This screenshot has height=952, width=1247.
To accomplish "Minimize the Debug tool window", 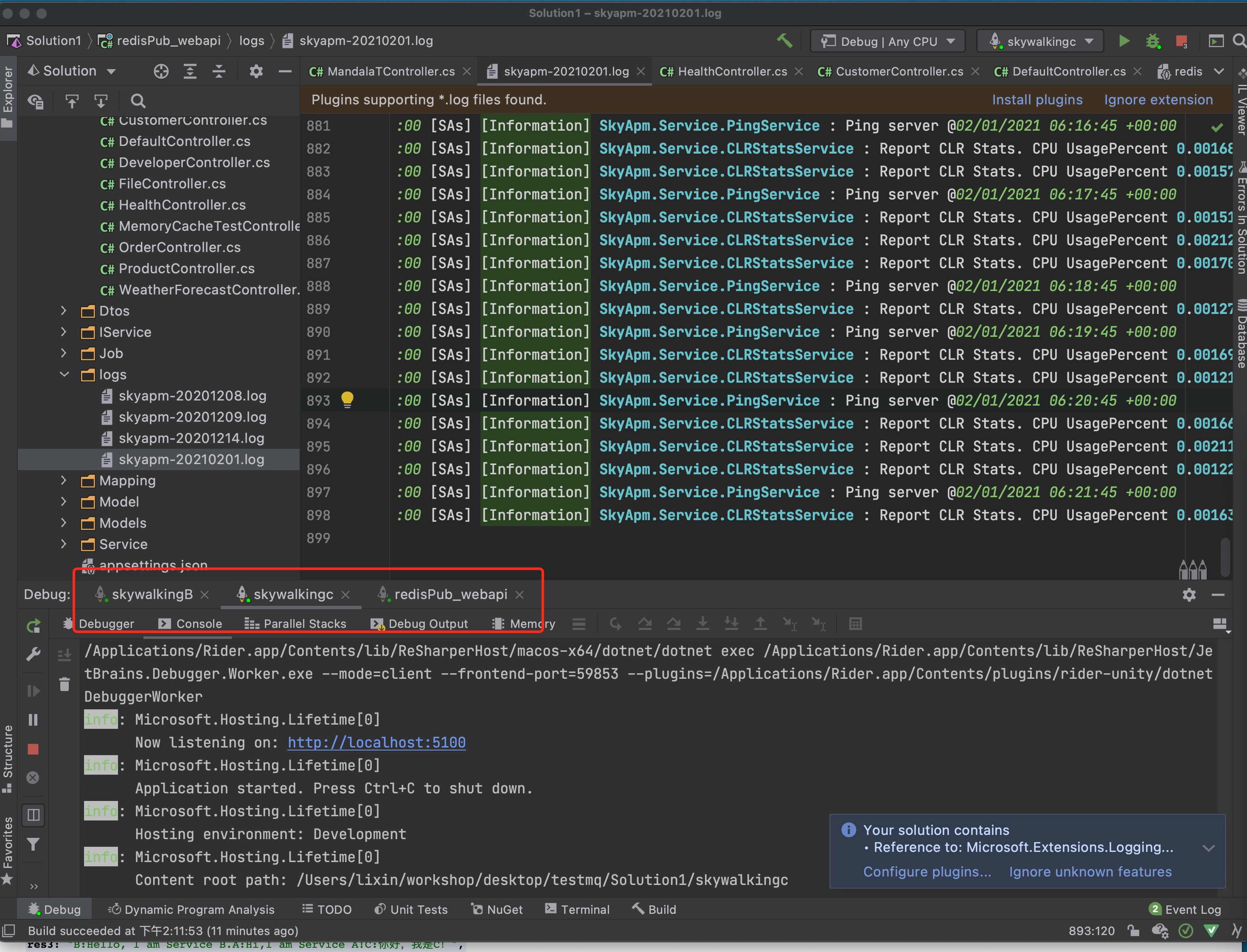I will point(1218,594).
